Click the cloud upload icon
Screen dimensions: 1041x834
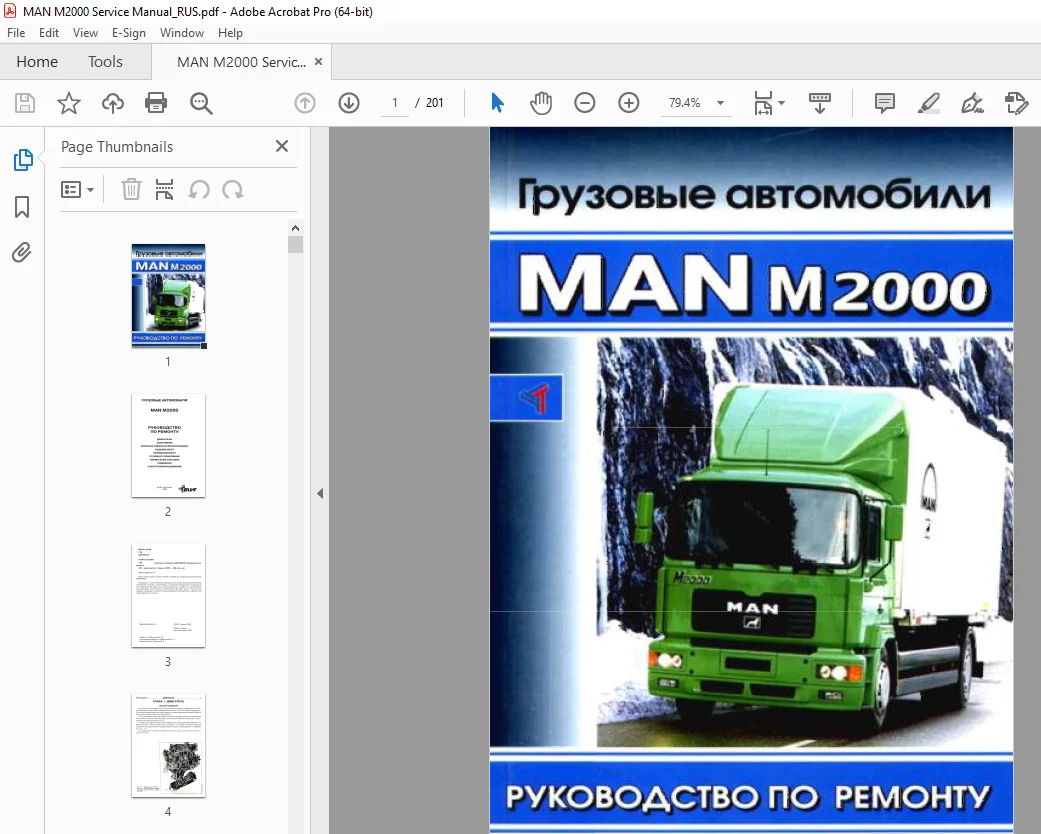click(113, 103)
